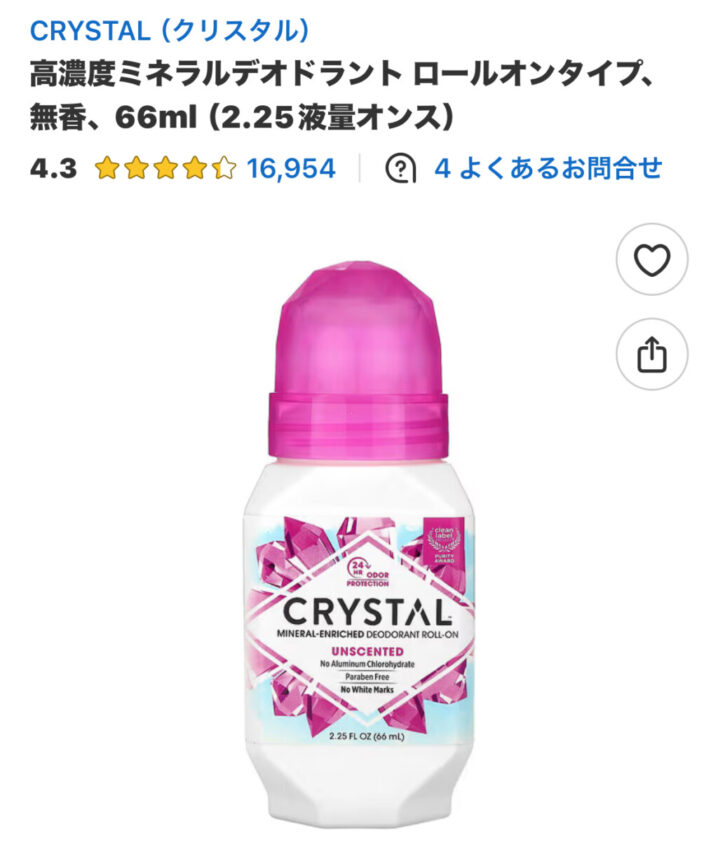Click the 2.25 FL OZ (66 mL) label text
The height and width of the screenshot is (841, 718).
pyautogui.click(x=367, y=736)
